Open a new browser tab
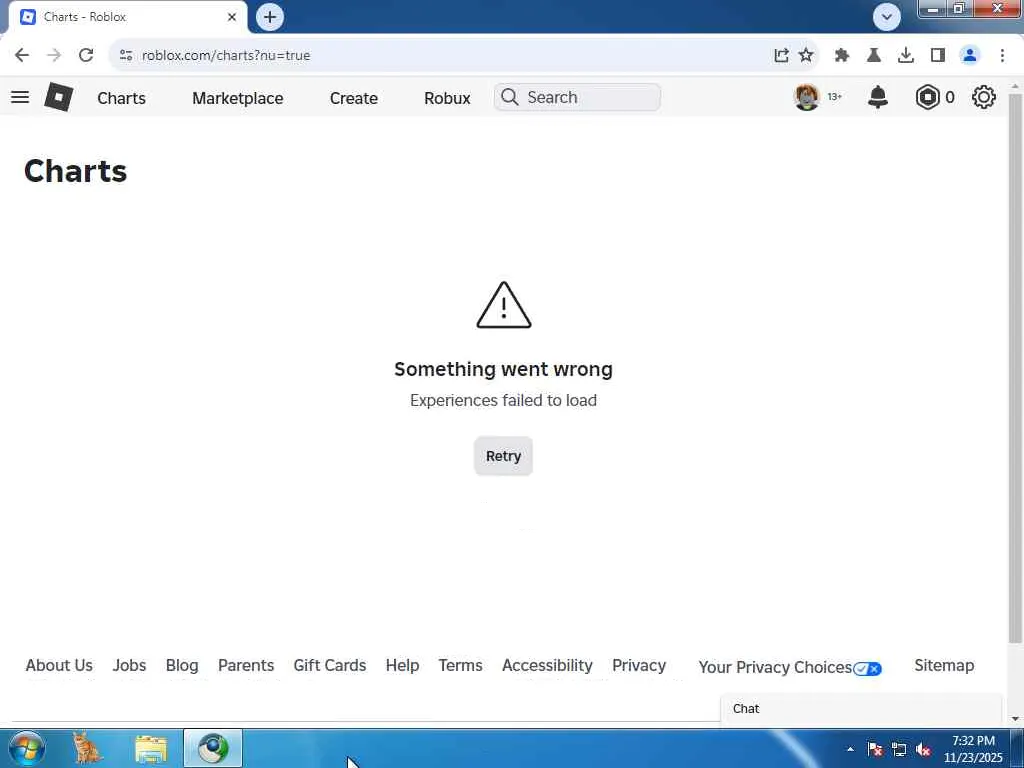The image size is (1024, 768). click(x=270, y=17)
